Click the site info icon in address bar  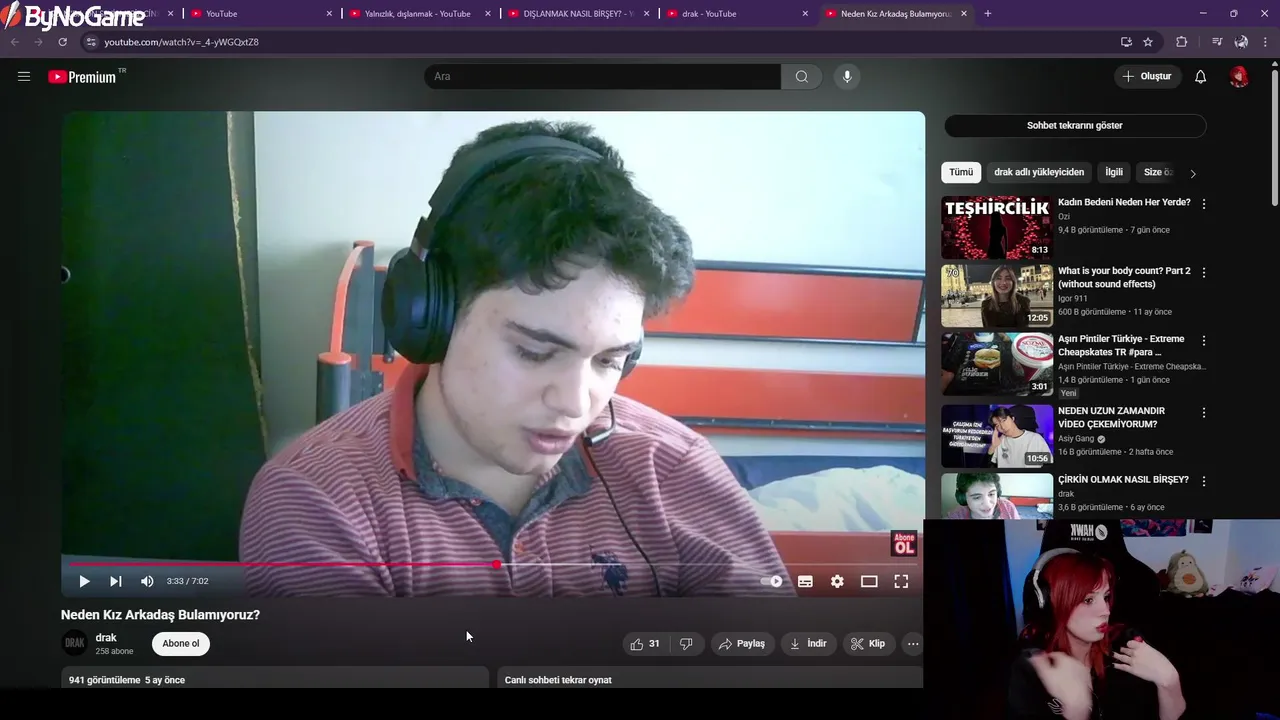(x=91, y=42)
